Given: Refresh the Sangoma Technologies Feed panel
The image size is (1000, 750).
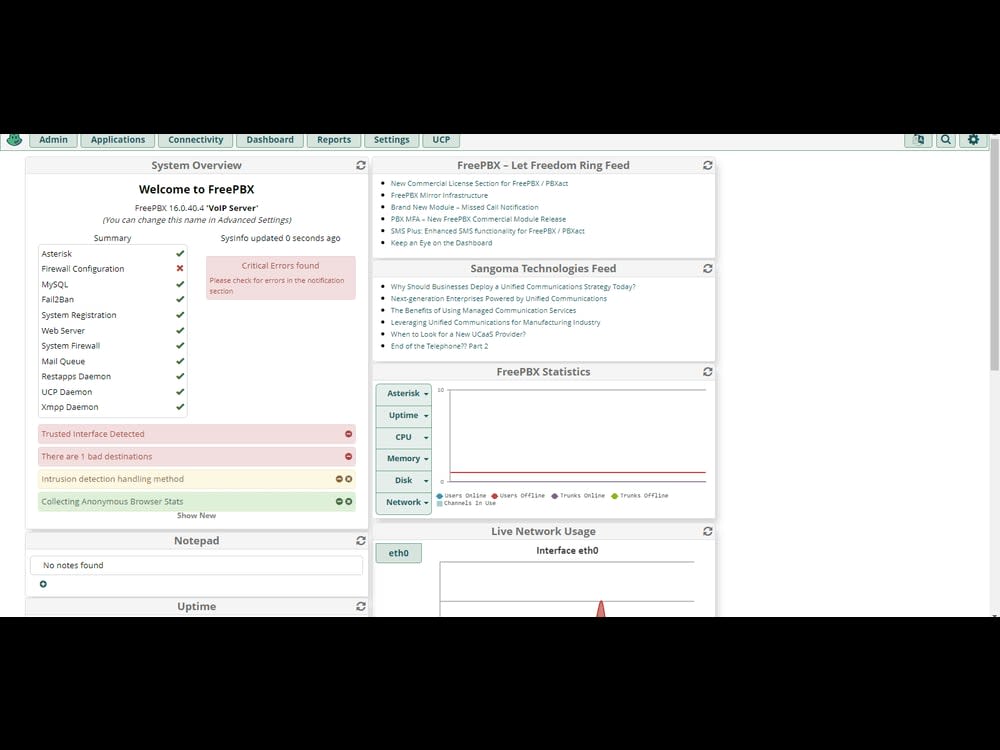Looking at the screenshot, I should (708, 268).
